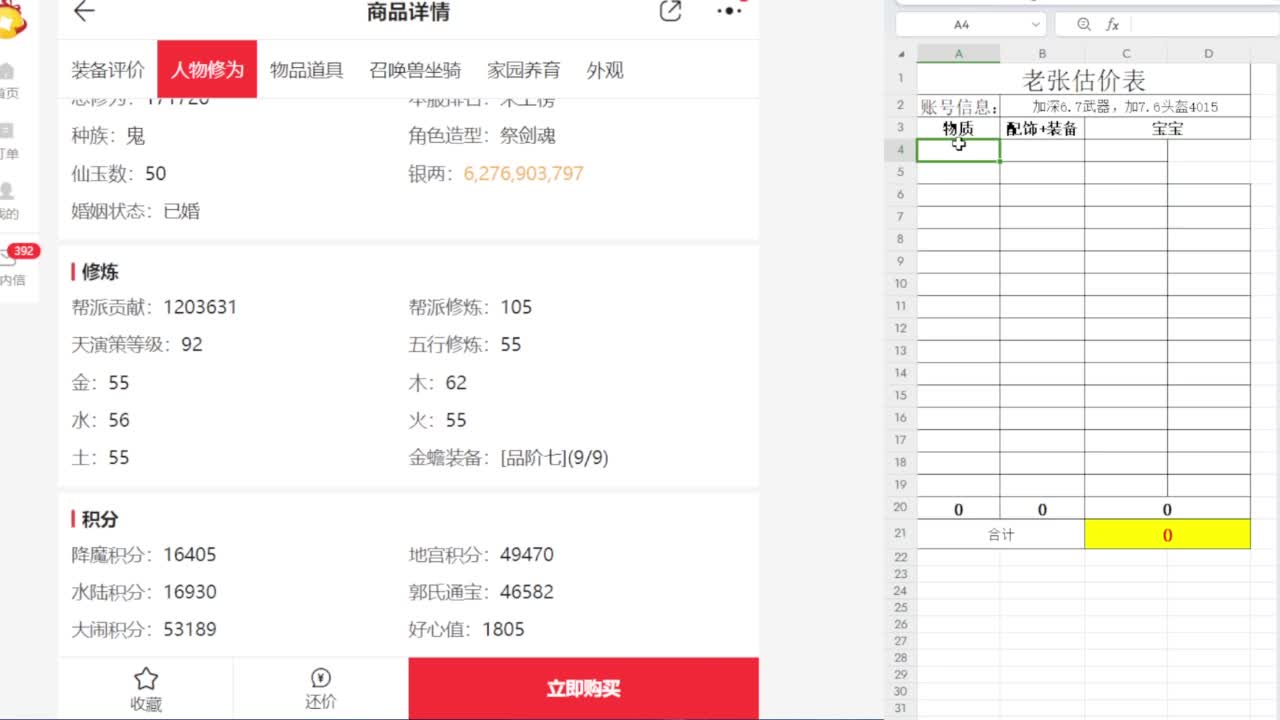Image resolution: width=1280 pixels, height=720 pixels.
Task: Open the 召唤兽坐骑 tab
Action: coord(415,70)
